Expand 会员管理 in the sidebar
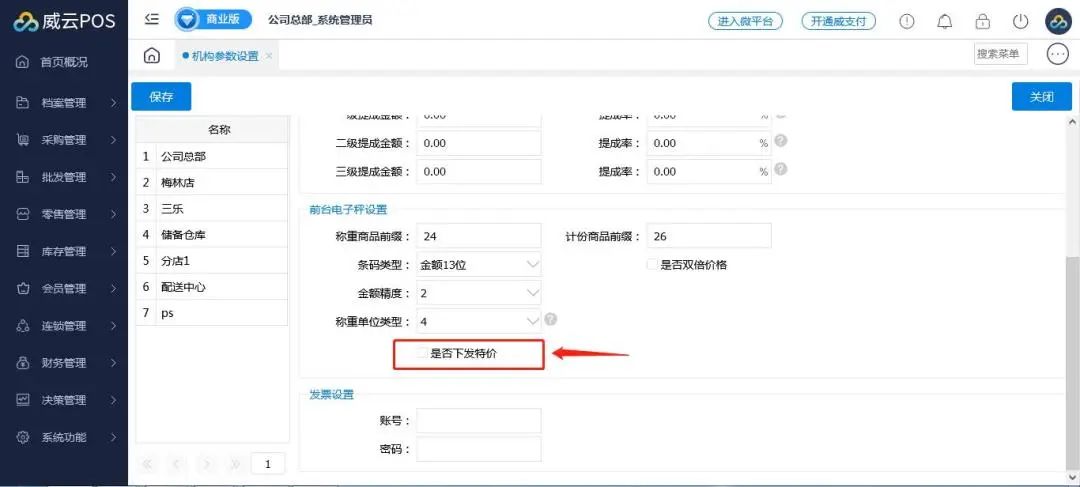Screen dimensions: 1080x487 [x=64, y=289]
